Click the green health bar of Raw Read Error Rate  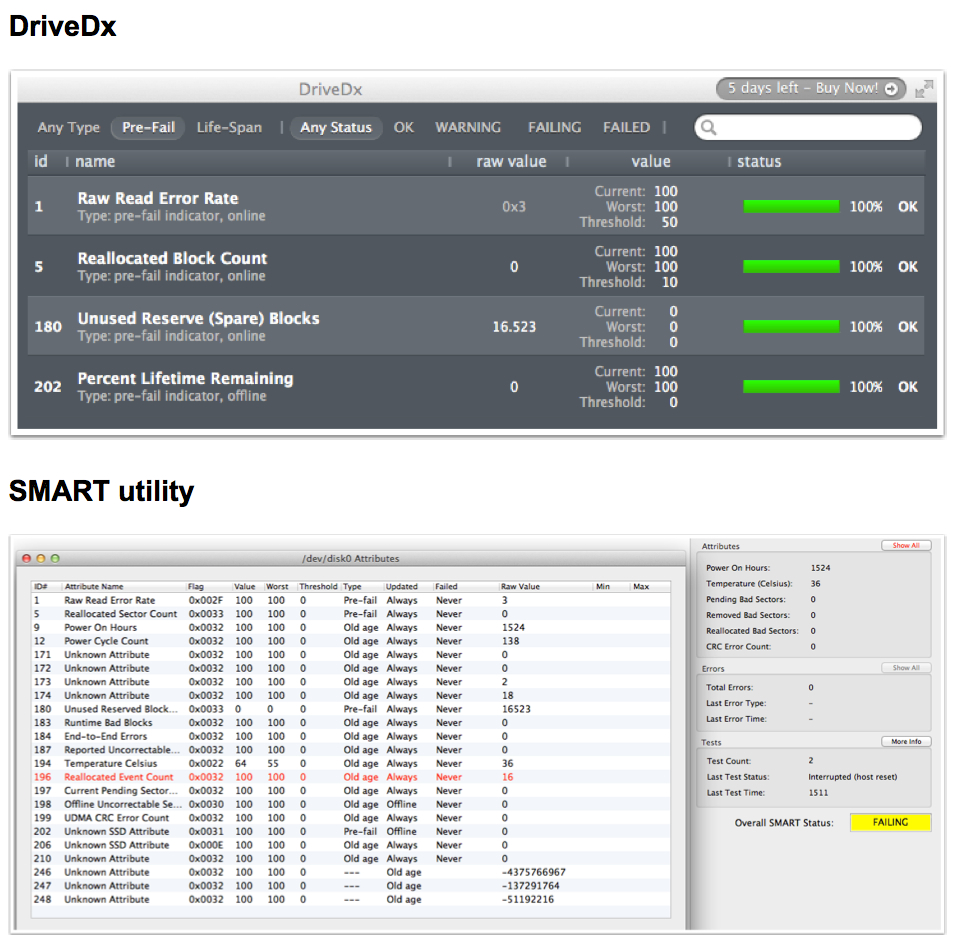click(791, 206)
